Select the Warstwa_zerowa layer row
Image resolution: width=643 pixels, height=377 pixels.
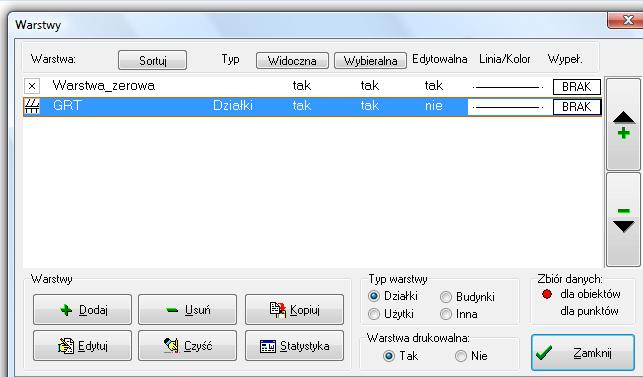[312, 86]
